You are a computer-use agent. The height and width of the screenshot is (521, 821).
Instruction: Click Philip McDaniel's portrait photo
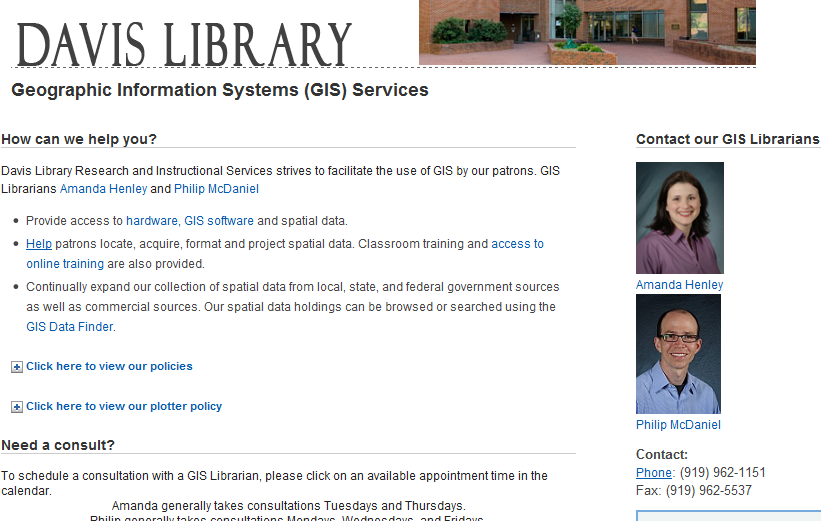tap(678, 354)
